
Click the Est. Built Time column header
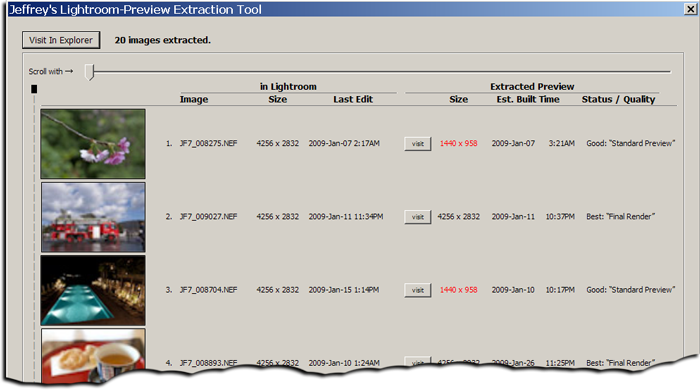[x=528, y=100]
